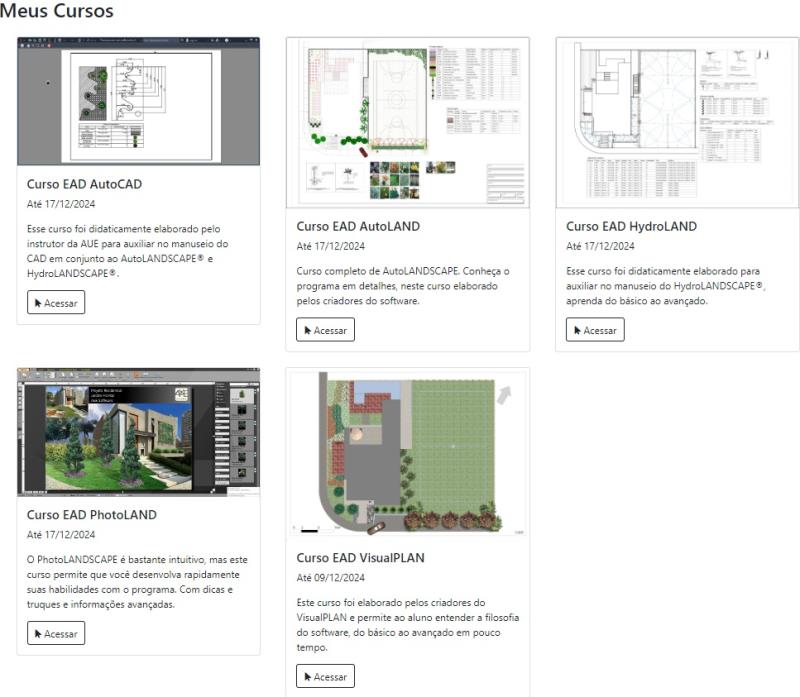The height and width of the screenshot is (697, 800).
Task: Select 'Até 17/12/2024' under Curso EAD PhotoLAND
Action: tap(61, 535)
